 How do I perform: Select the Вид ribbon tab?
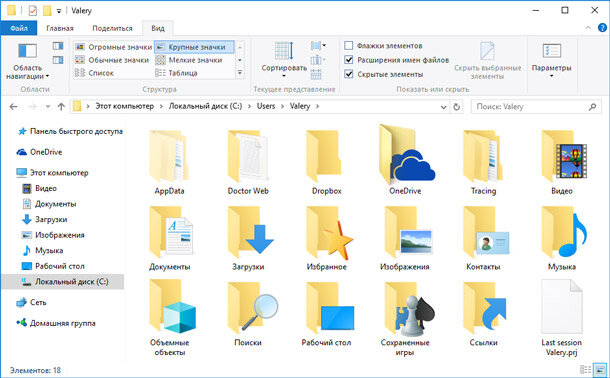[158, 28]
